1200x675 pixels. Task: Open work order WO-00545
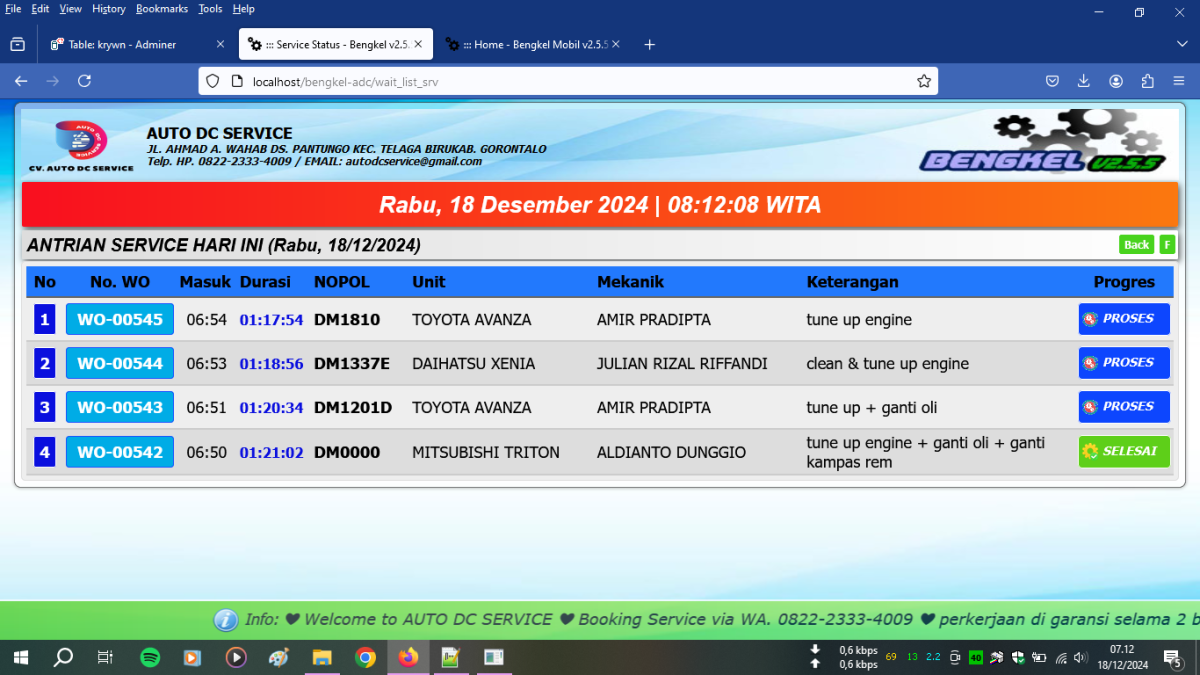click(120, 320)
